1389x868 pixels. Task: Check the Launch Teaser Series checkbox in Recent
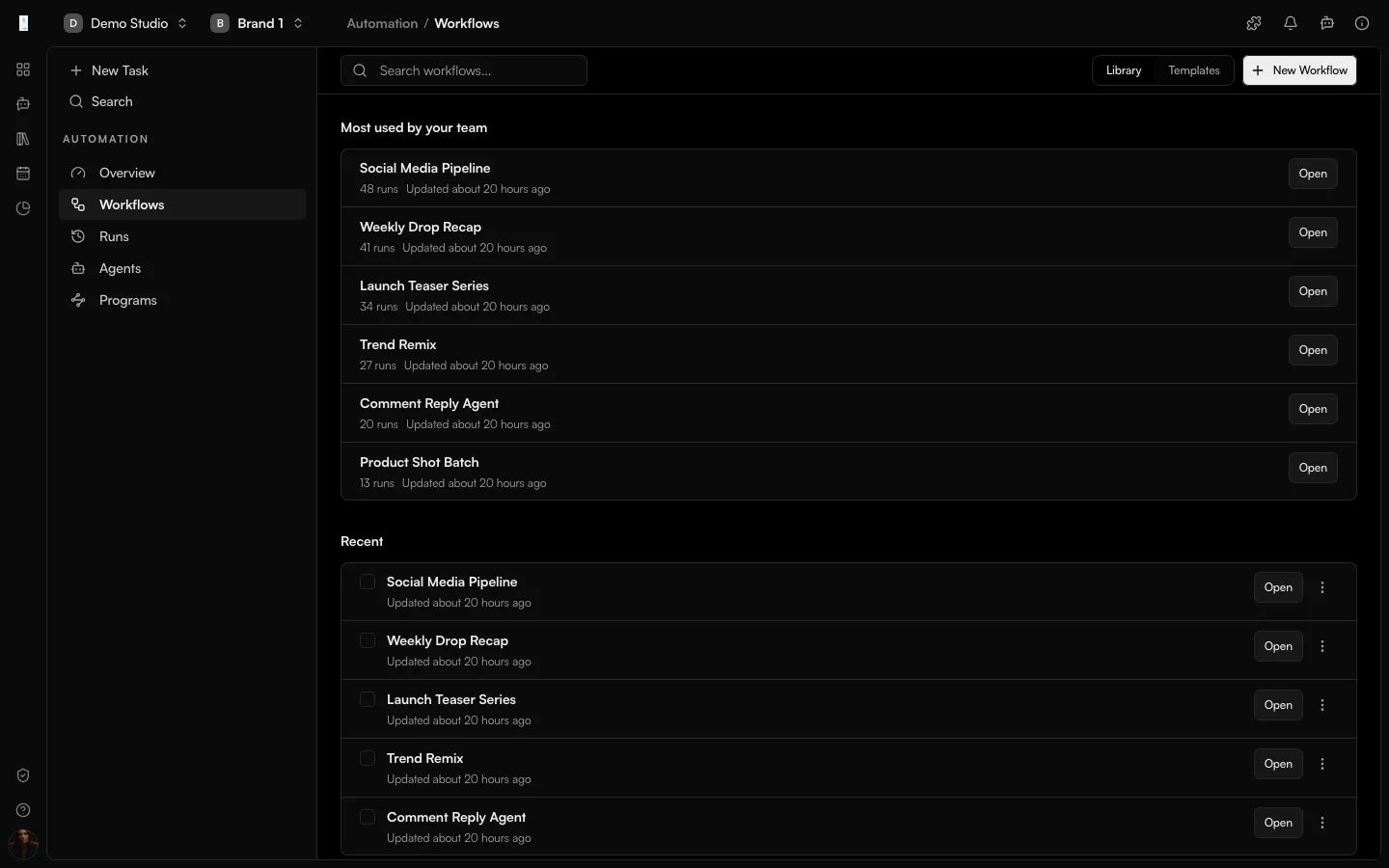click(368, 699)
